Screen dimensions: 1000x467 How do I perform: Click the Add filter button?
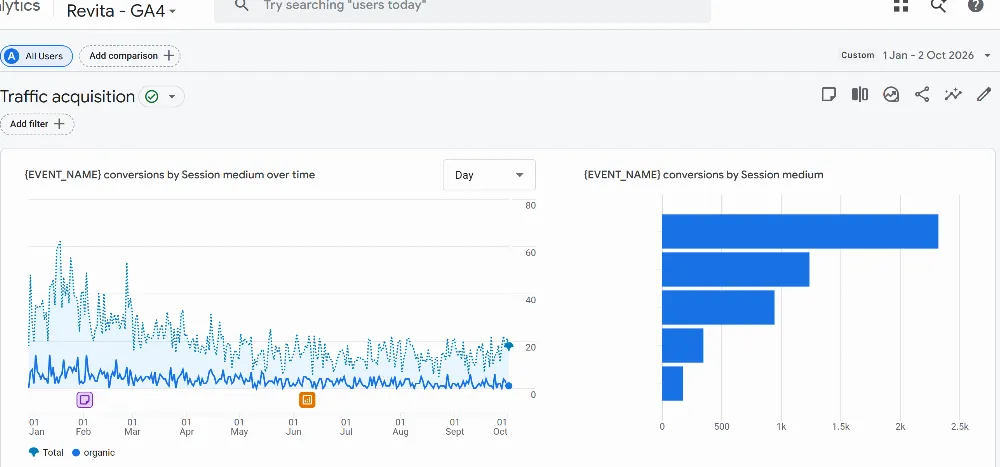point(37,124)
